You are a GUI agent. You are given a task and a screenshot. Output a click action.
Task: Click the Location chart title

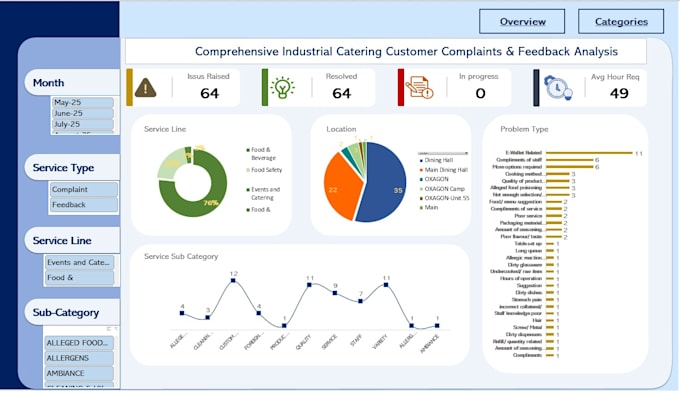tap(341, 129)
